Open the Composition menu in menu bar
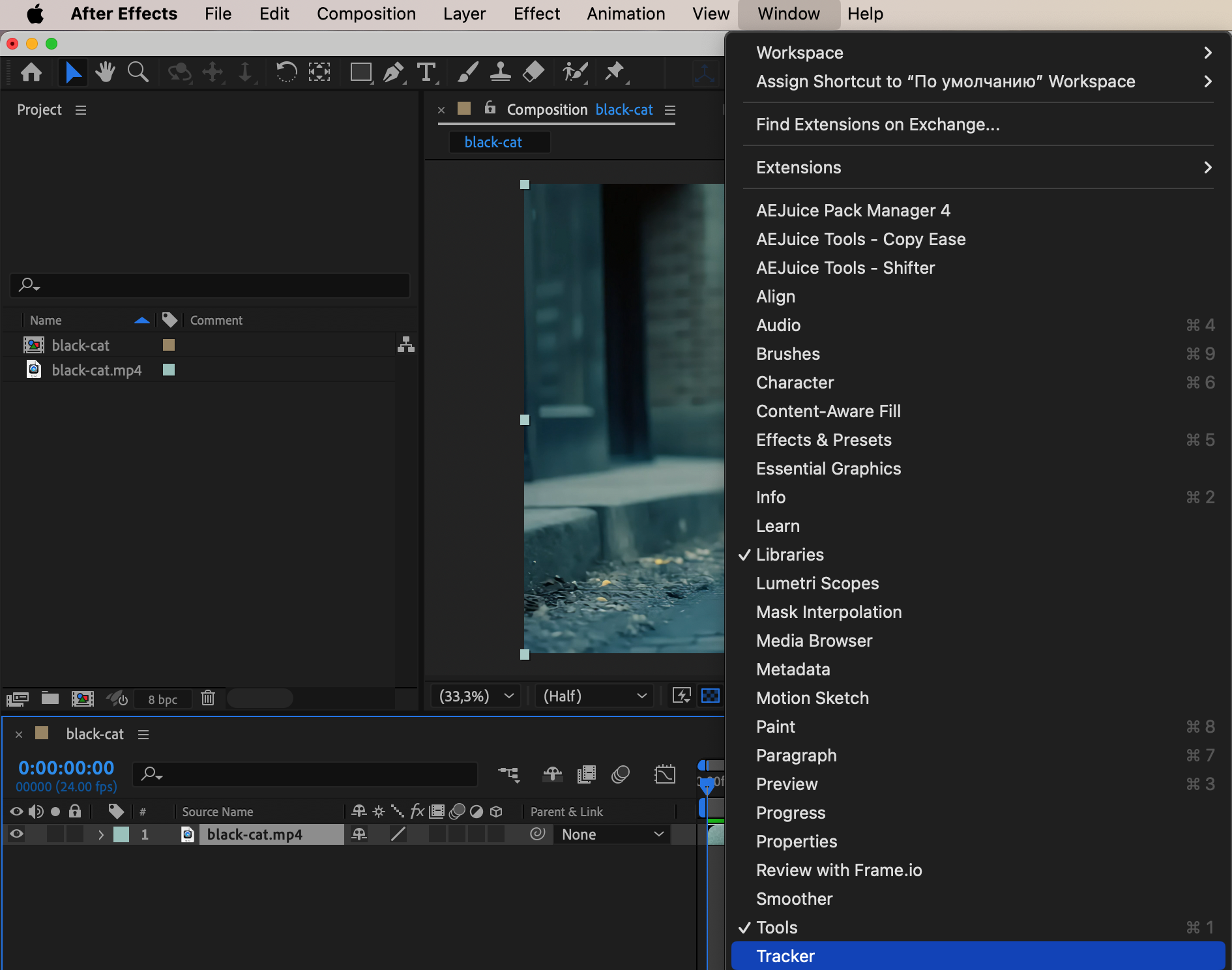The width and height of the screenshot is (1232, 970). click(366, 14)
